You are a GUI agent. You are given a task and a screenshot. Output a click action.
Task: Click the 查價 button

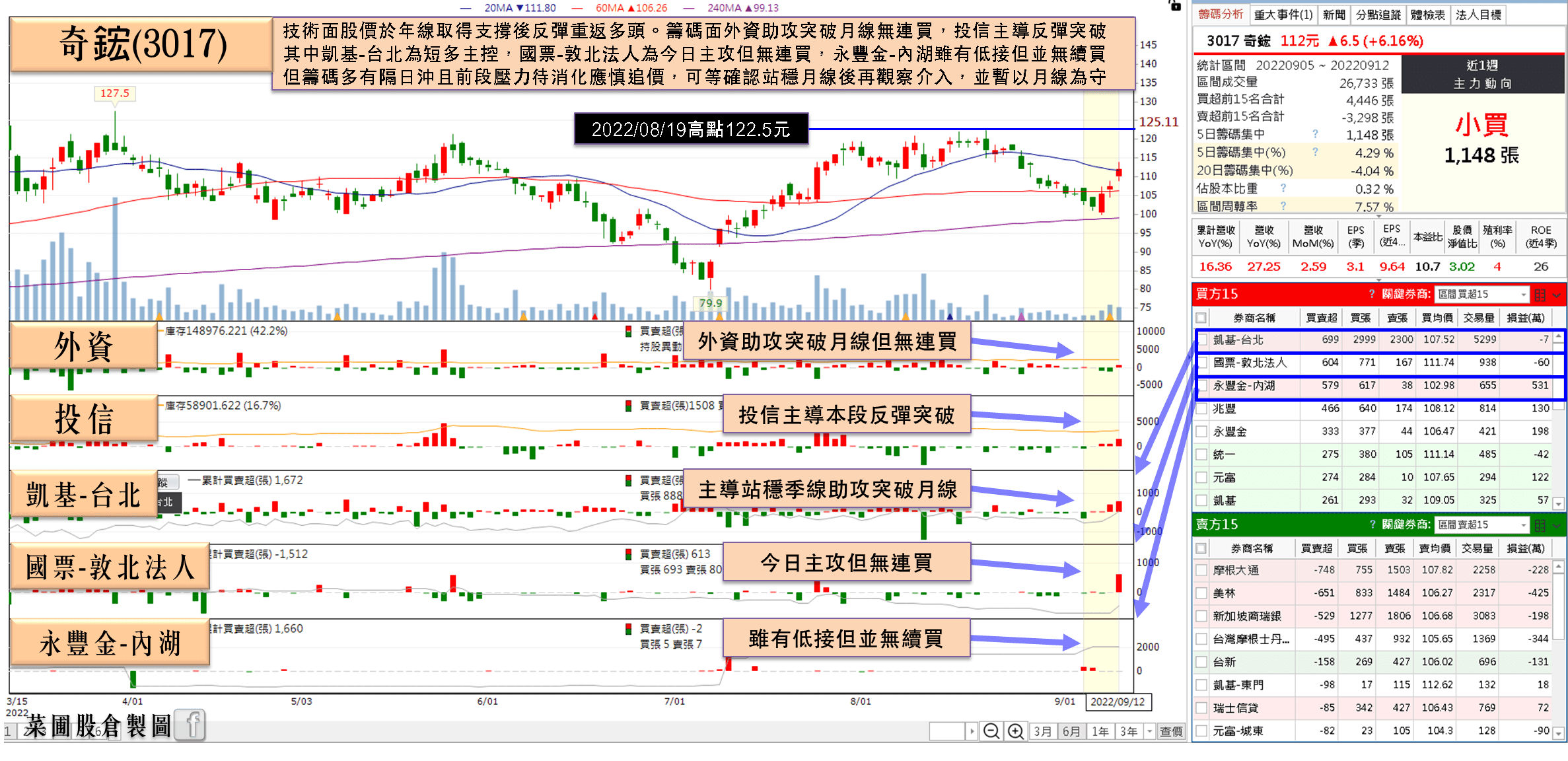click(x=1171, y=731)
